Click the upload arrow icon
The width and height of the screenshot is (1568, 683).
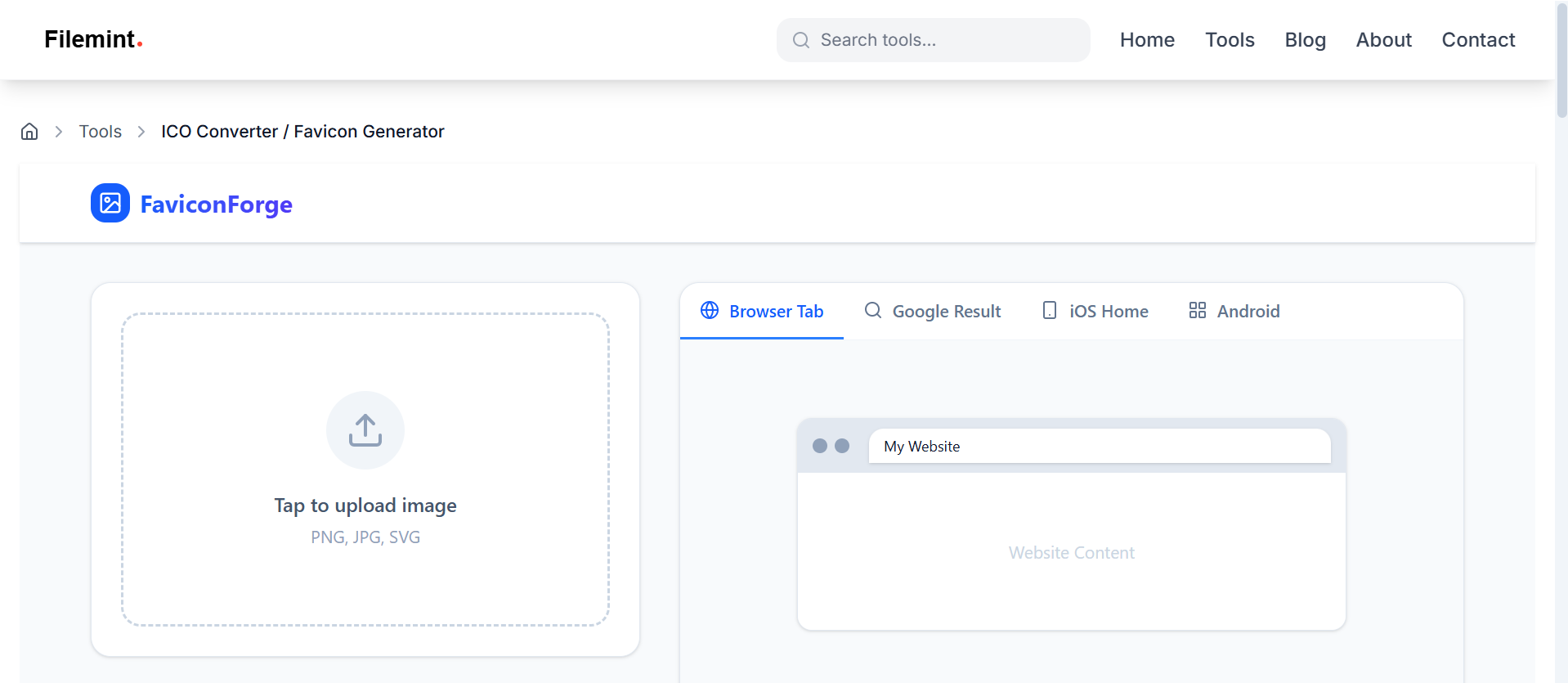(x=365, y=430)
